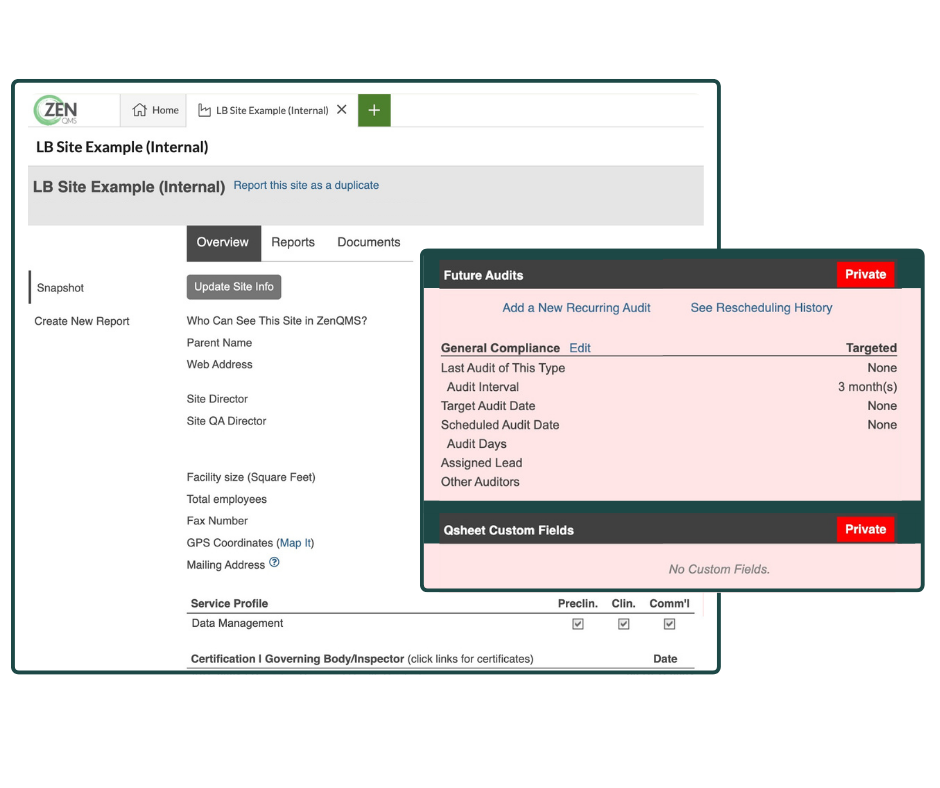Switch to the Documents tab

[x=369, y=242]
